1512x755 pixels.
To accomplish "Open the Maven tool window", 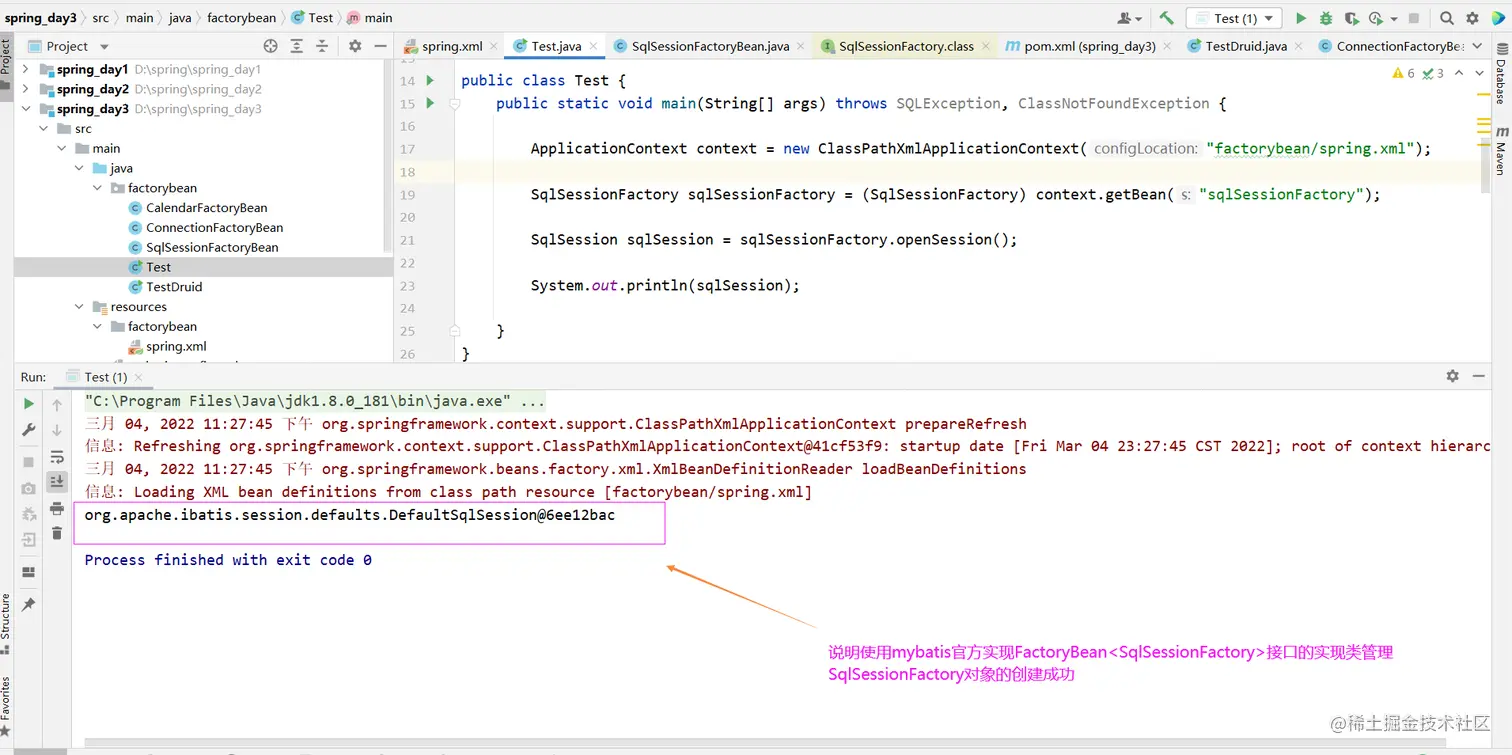I will click(x=1501, y=152).
